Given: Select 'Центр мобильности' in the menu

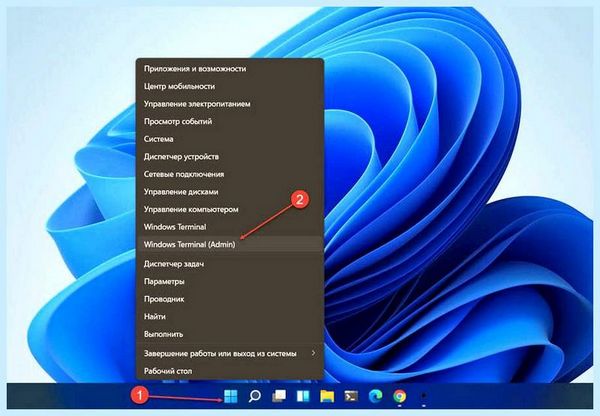Looking at the screenshot, I should click(x=230, y=86).
